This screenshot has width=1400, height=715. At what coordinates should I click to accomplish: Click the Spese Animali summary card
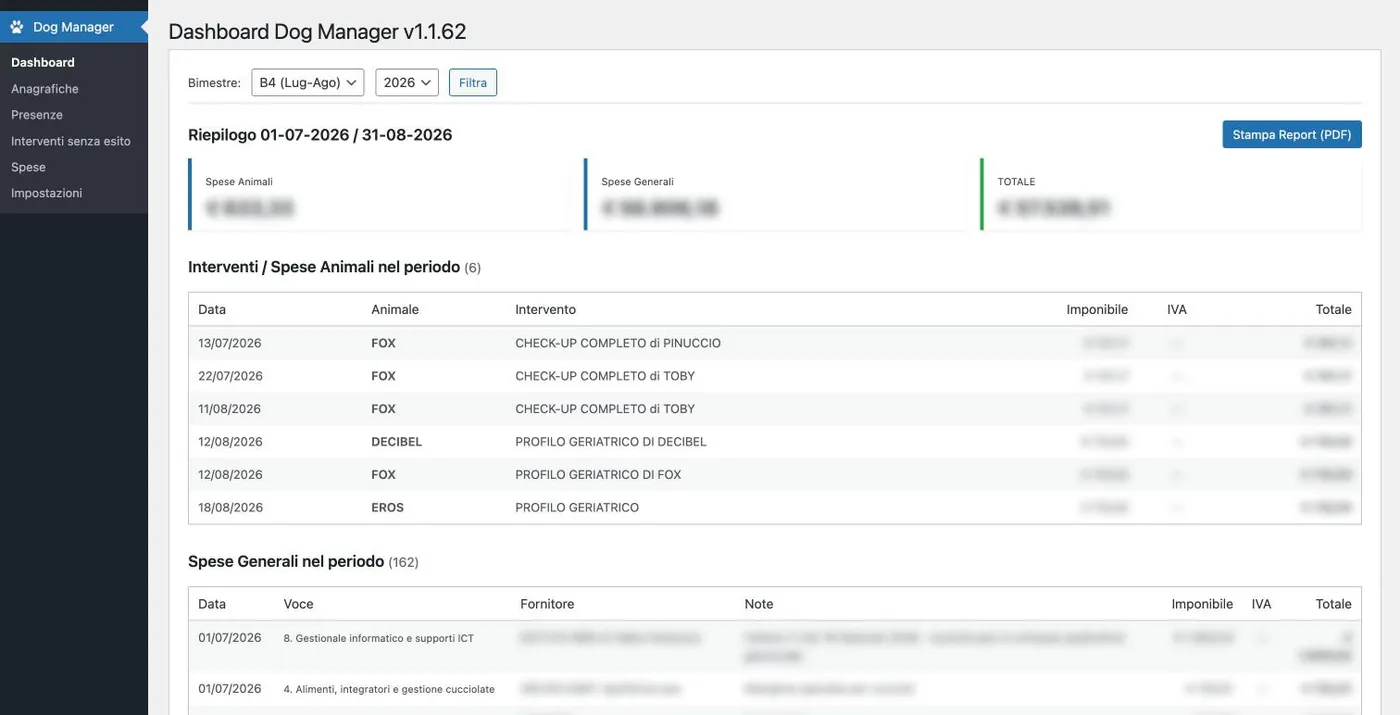point(379,195)
